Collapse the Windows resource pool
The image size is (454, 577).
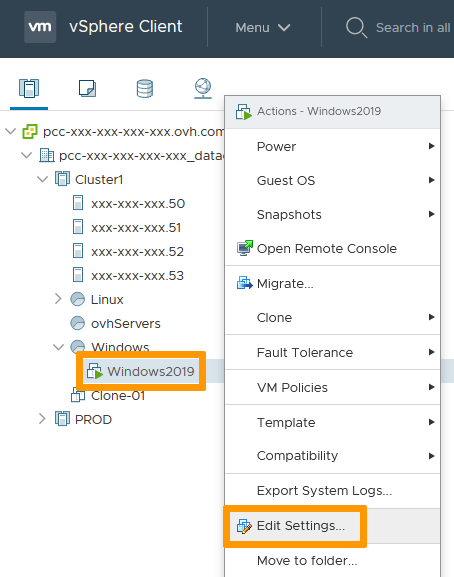(x=58, y=347)
